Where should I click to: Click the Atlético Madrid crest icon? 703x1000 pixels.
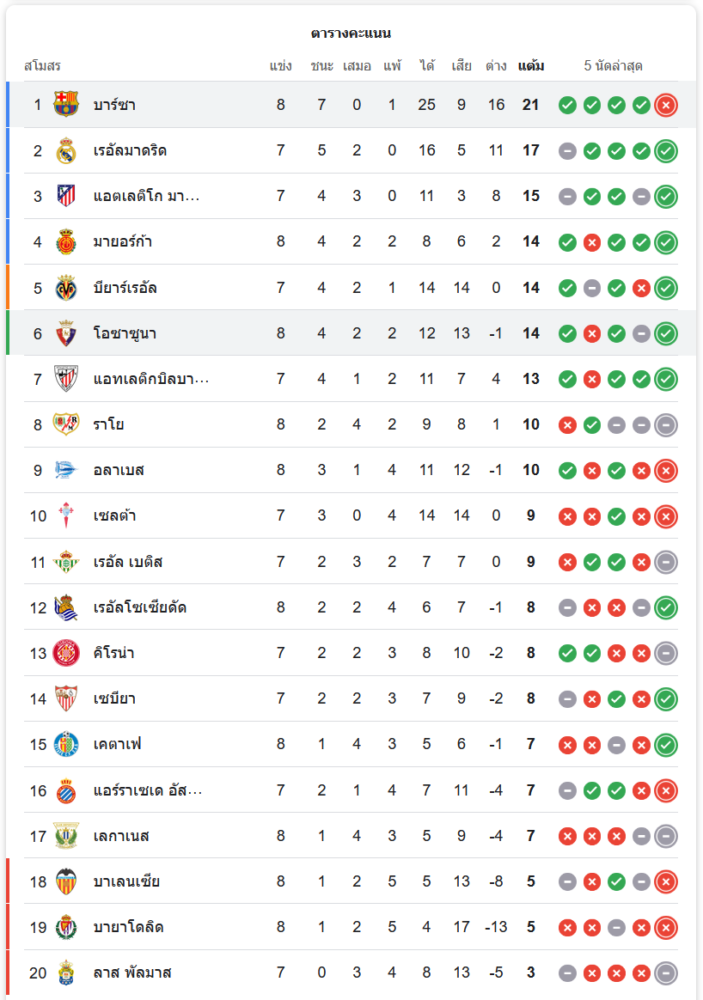pos(66,196)
